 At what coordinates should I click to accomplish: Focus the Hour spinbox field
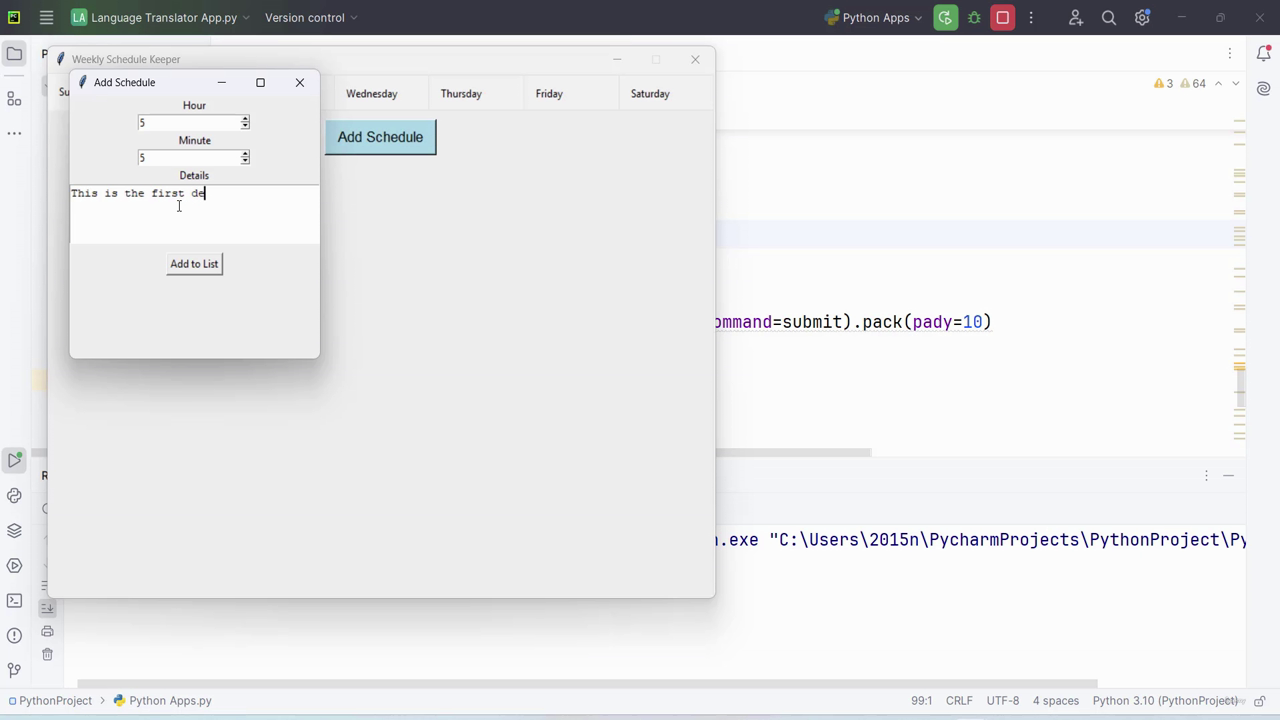pos(189,123)
